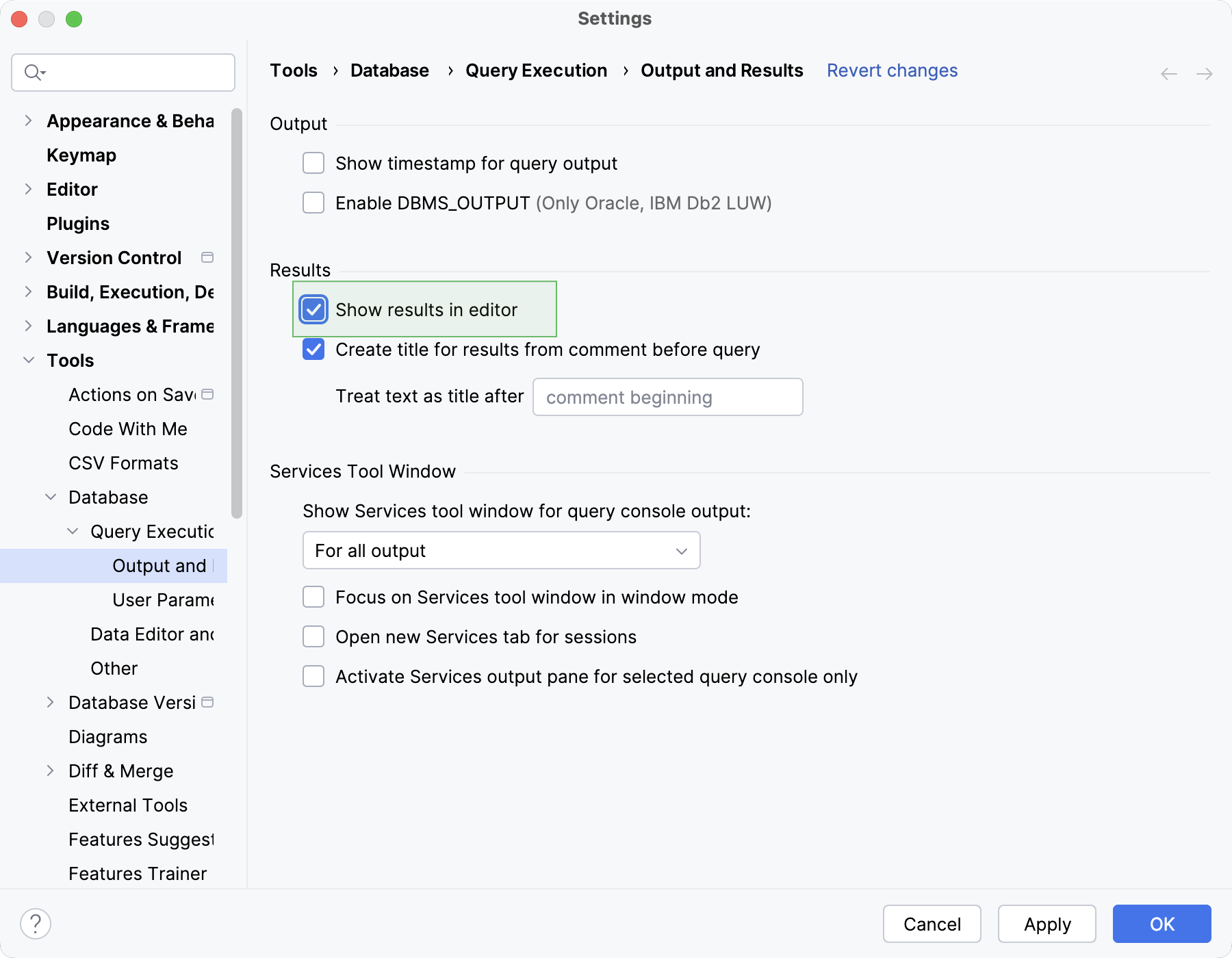This screenshot has width=1232, height=958.
Task: Enable Show timestamp for query output
Action: (x=313, y=163)
